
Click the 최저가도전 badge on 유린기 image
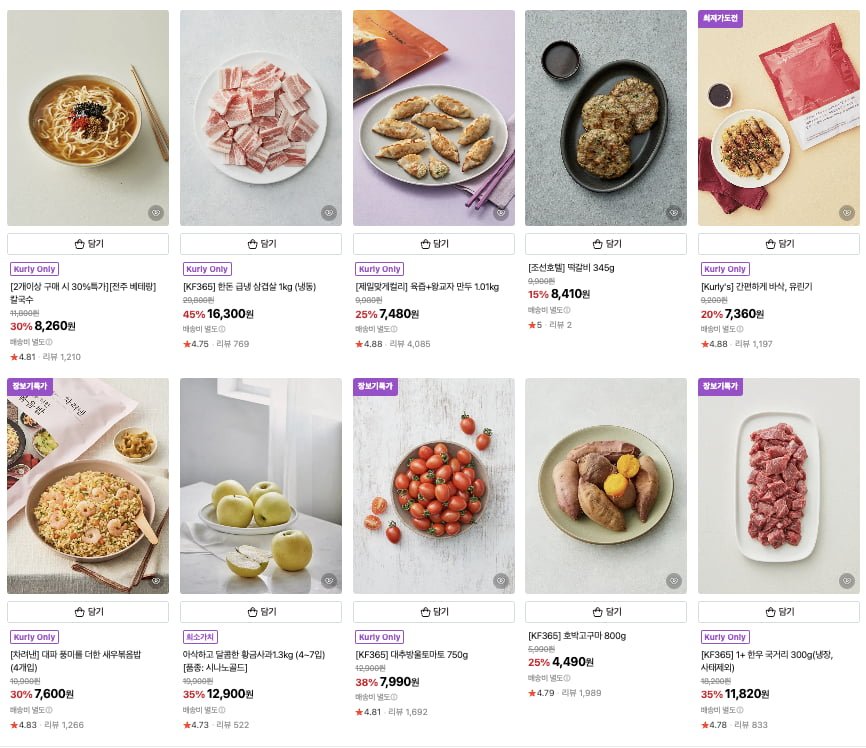coord(720,18)
